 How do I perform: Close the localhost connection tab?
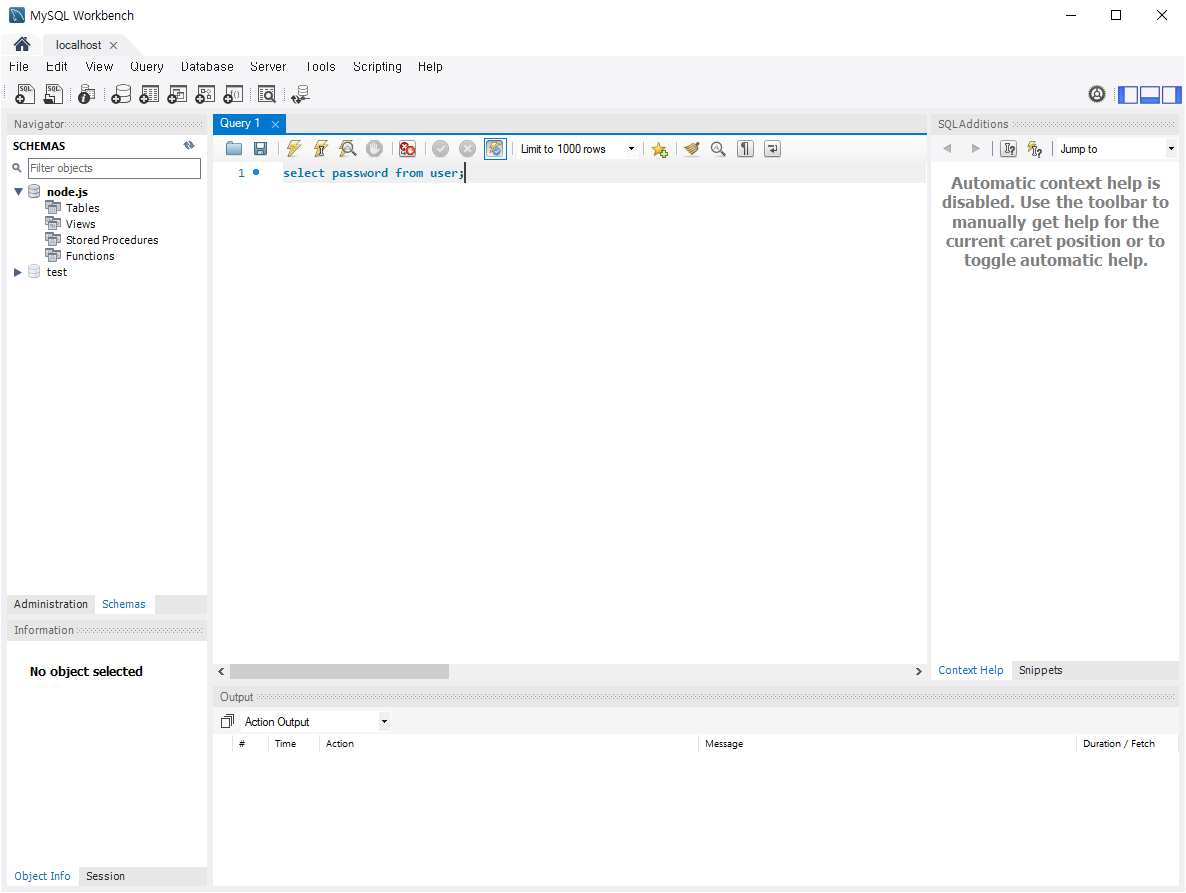pos(113,45)
